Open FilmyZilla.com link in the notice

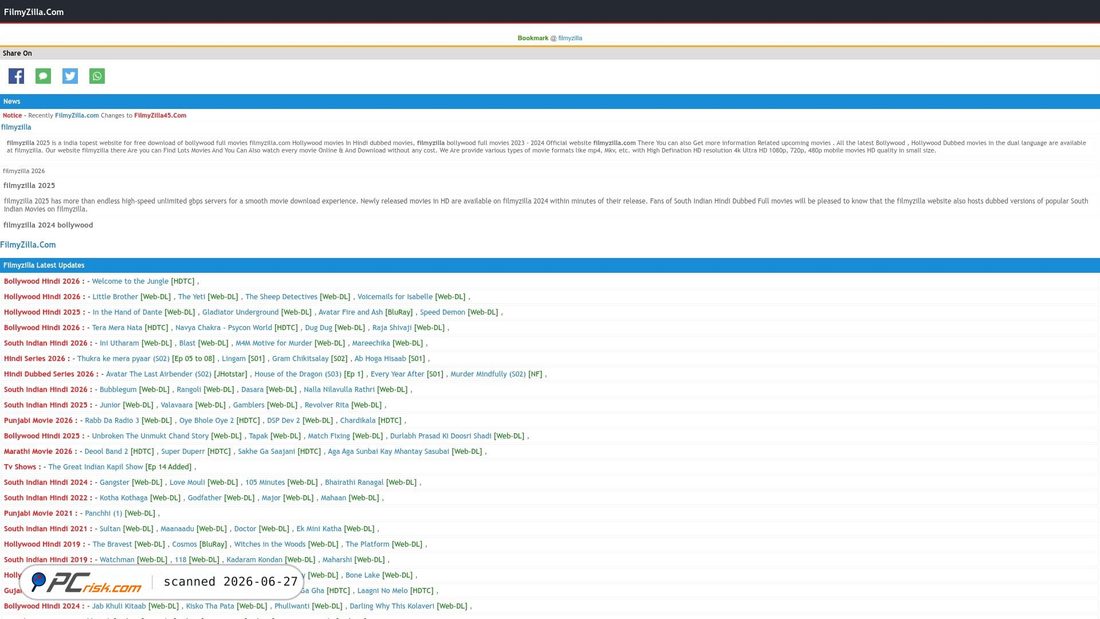[76, 115]
